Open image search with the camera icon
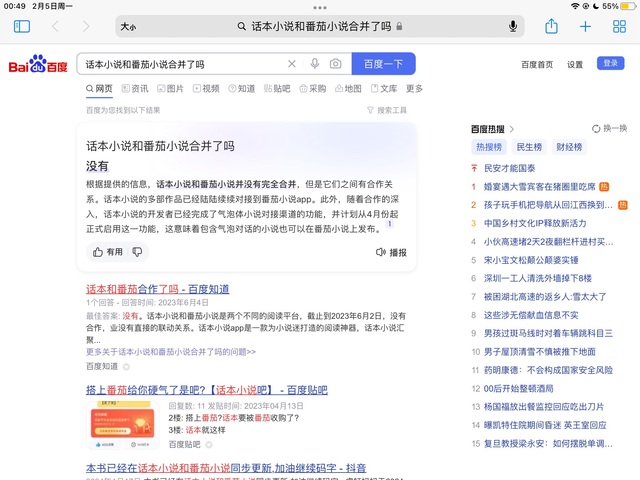The image size is (640, 480). (336, 64)
